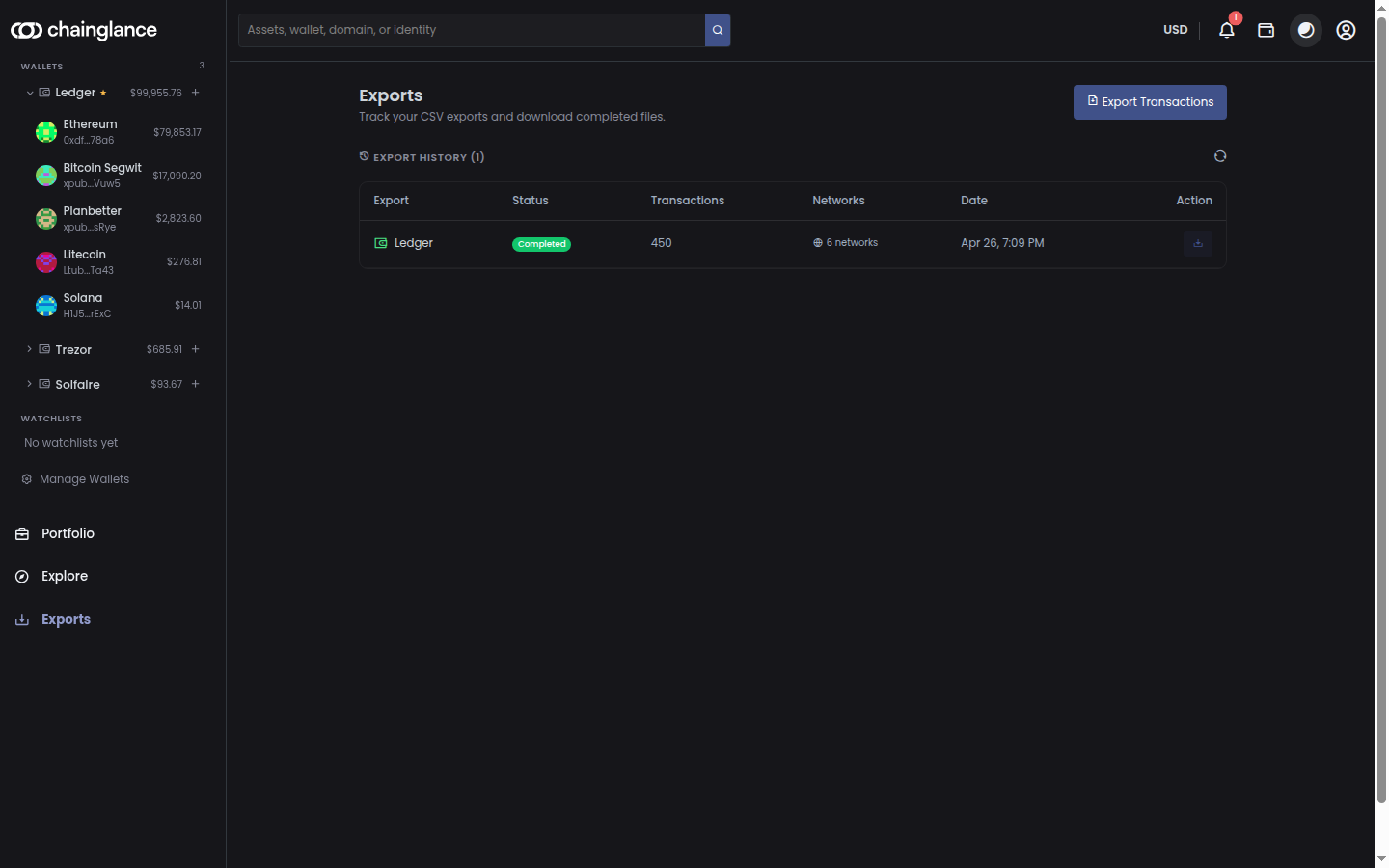
Task: Click the $99,955.76 Ledger balance
Action: [x=156, y=93]
